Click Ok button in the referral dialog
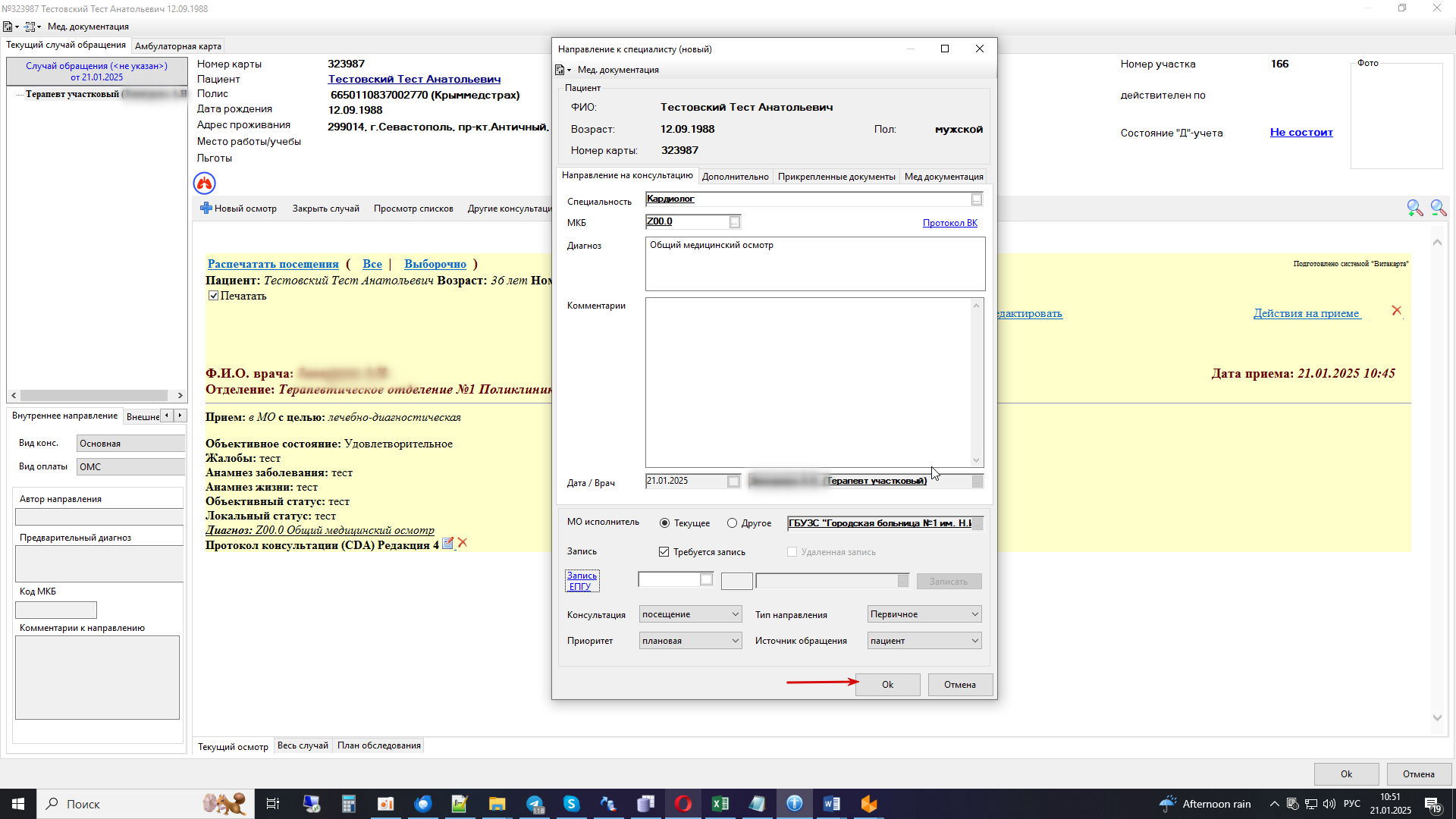The image size is (1456, 819). [x=887, y=685]
